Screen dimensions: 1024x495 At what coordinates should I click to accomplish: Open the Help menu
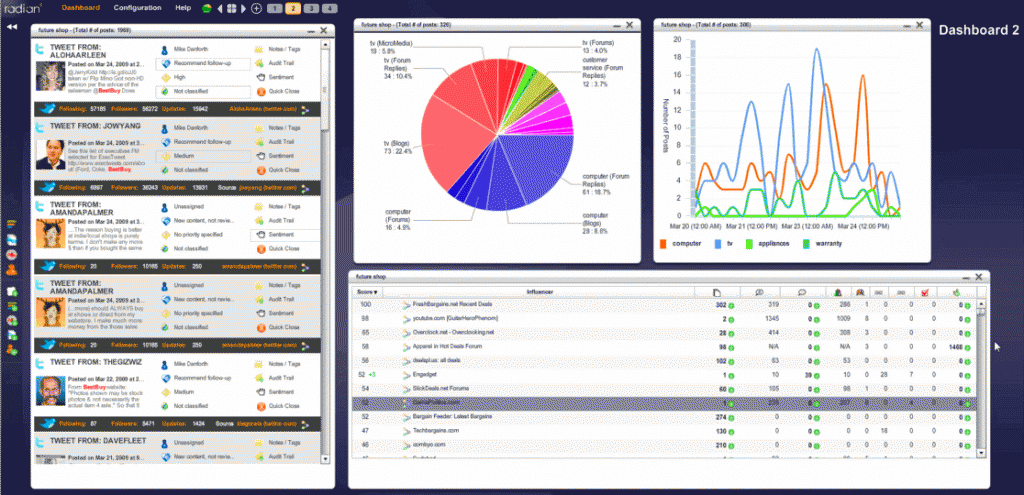(183, 7)
